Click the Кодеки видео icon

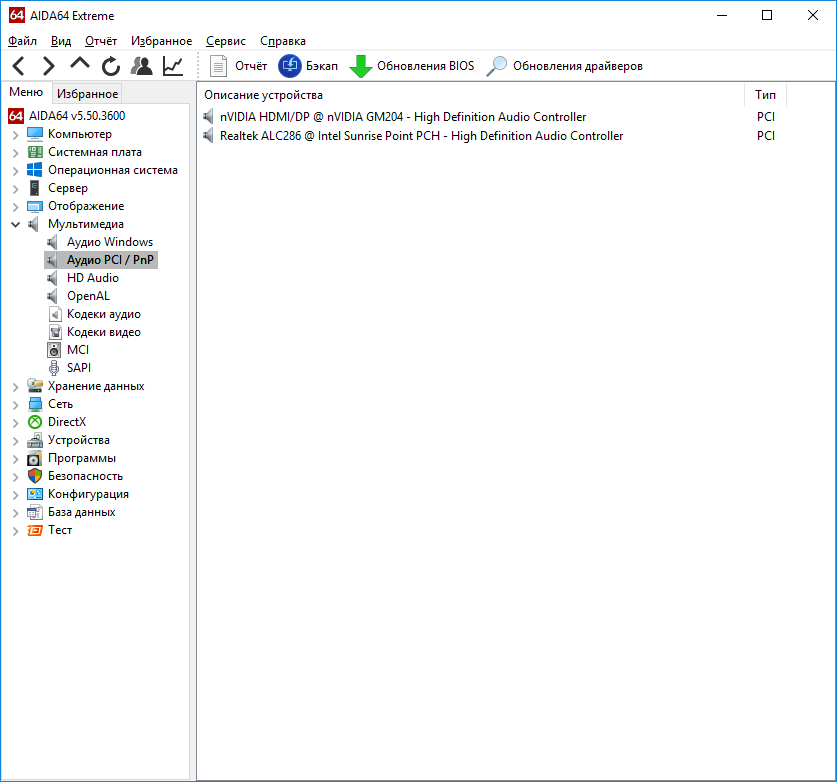tap(54, 332)
